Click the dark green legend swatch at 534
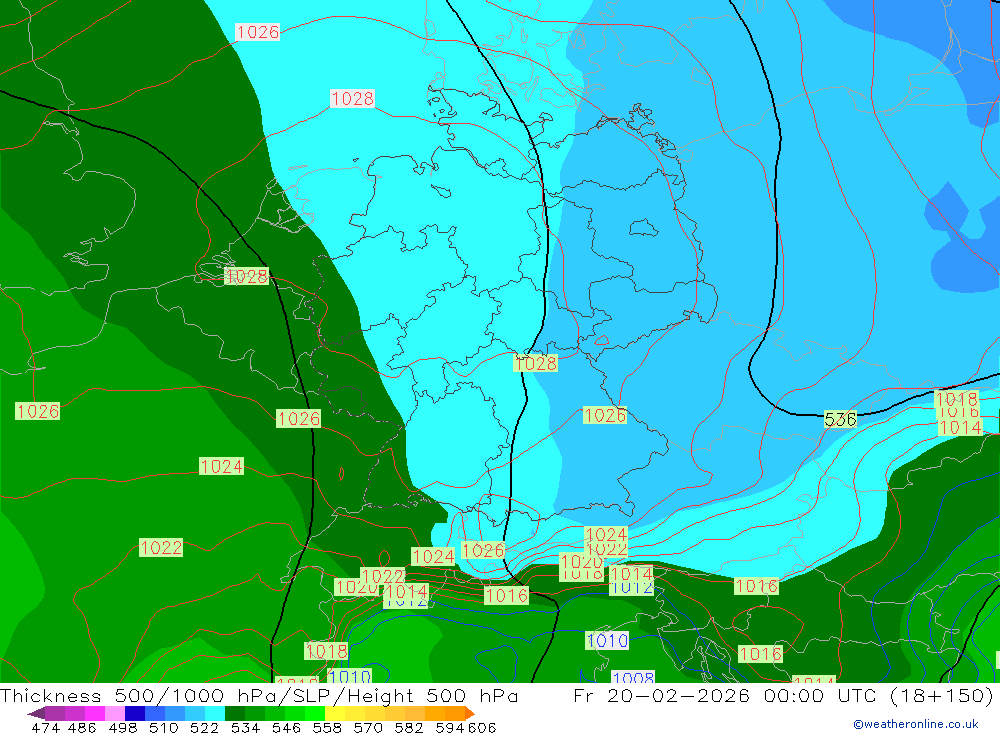 pos(234,713)
